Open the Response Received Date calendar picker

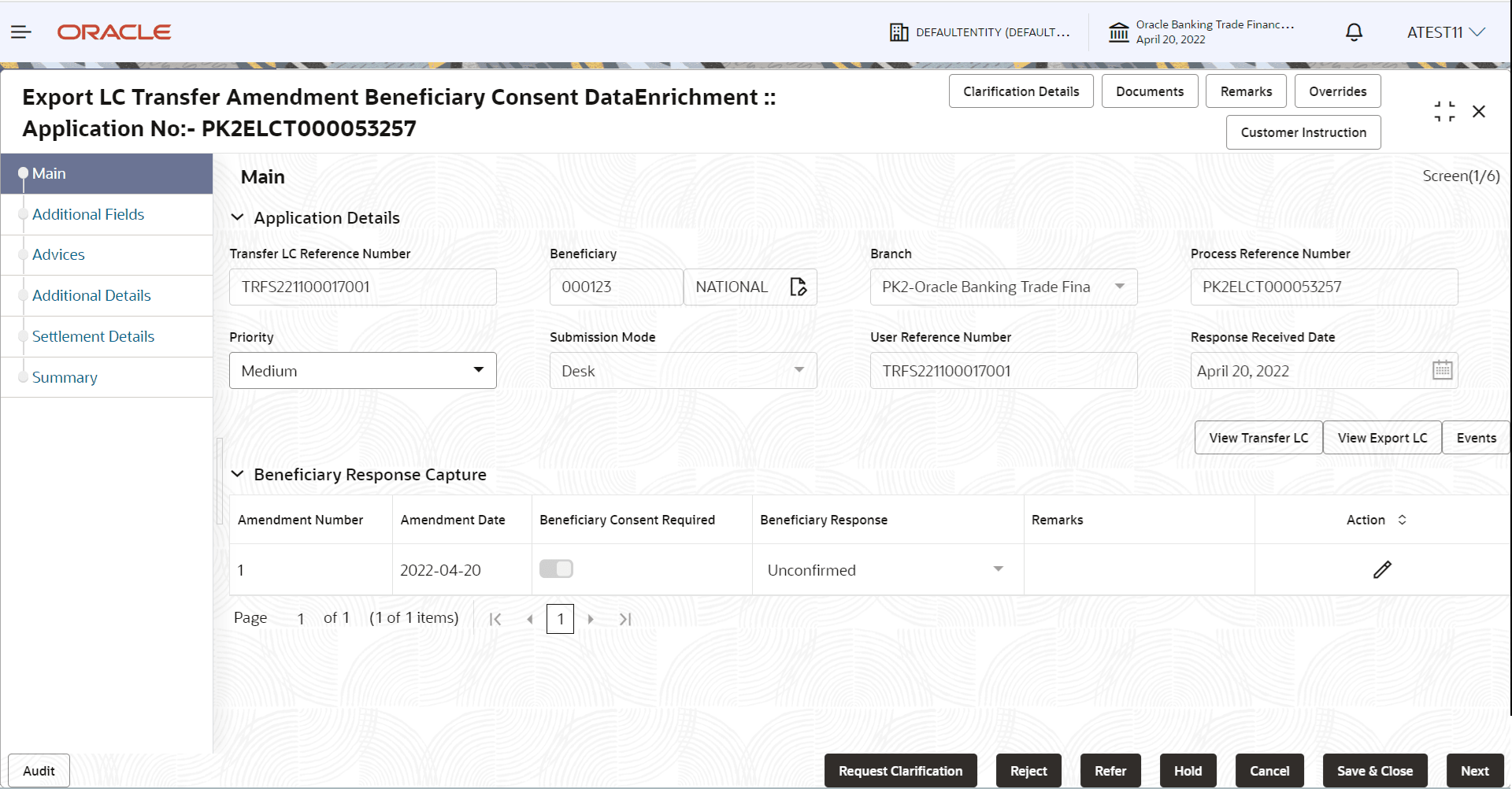1442,369
